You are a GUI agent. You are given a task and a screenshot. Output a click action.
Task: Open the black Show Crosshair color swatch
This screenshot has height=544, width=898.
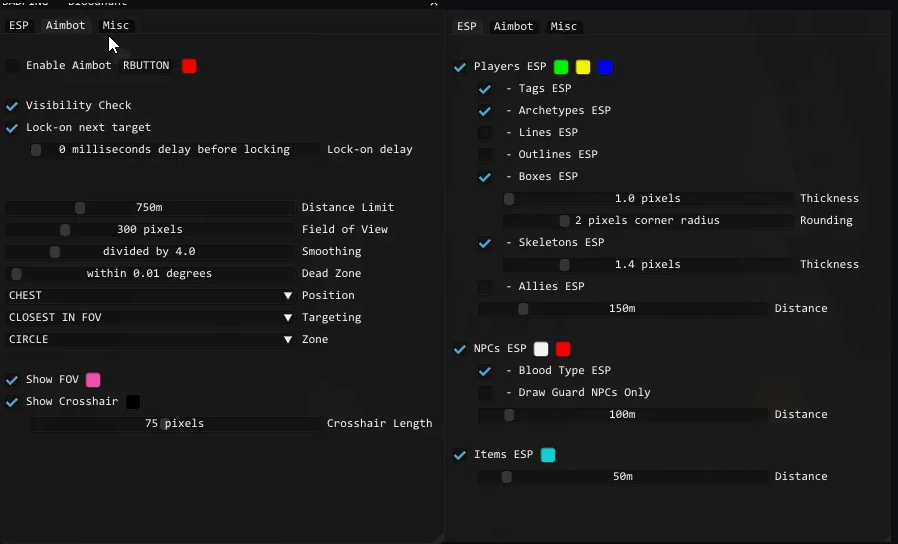133,402
